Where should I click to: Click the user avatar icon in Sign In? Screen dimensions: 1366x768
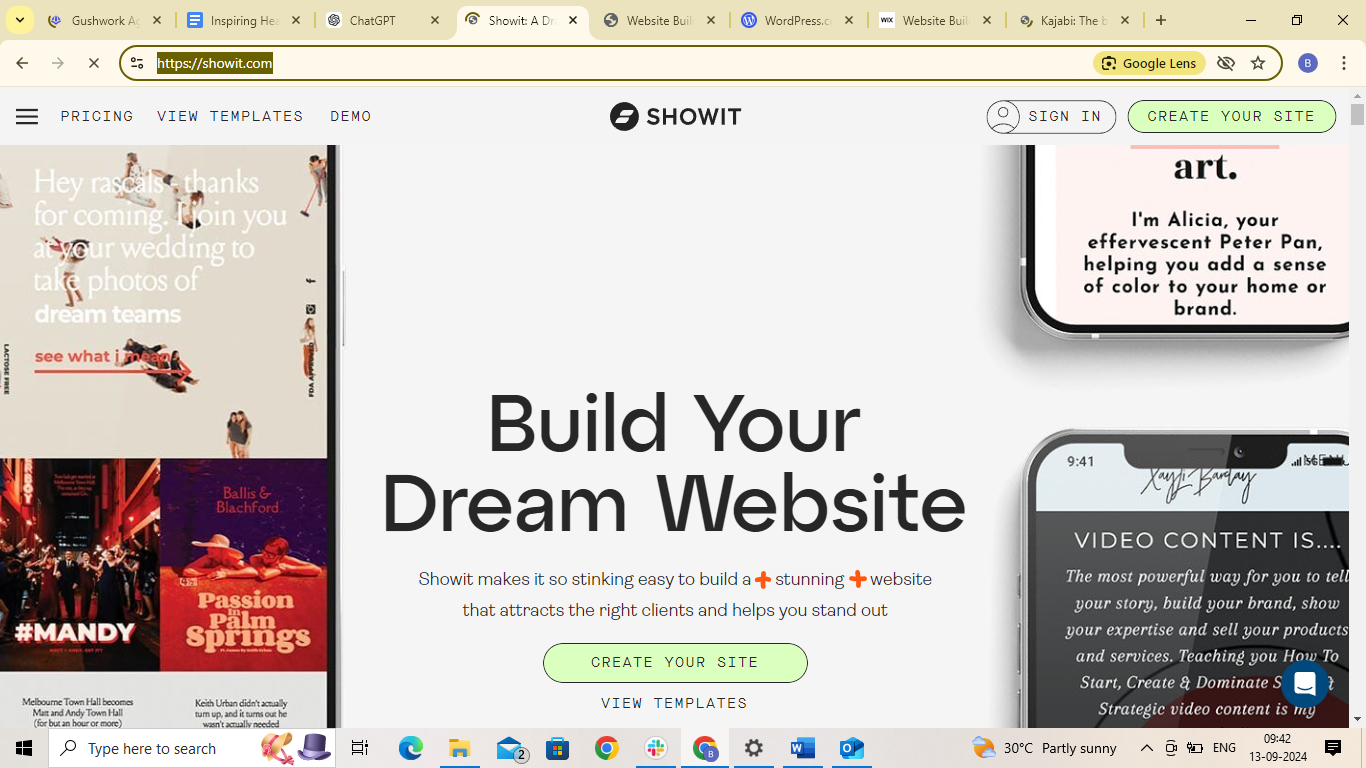tap(1003, 117)
